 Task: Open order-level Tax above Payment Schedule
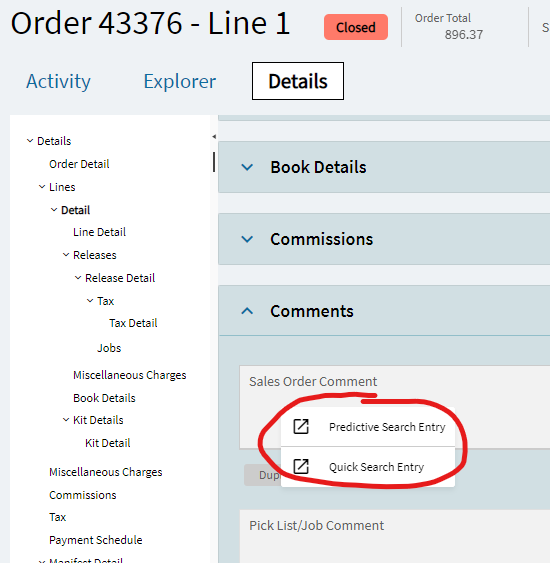[57, 517]
